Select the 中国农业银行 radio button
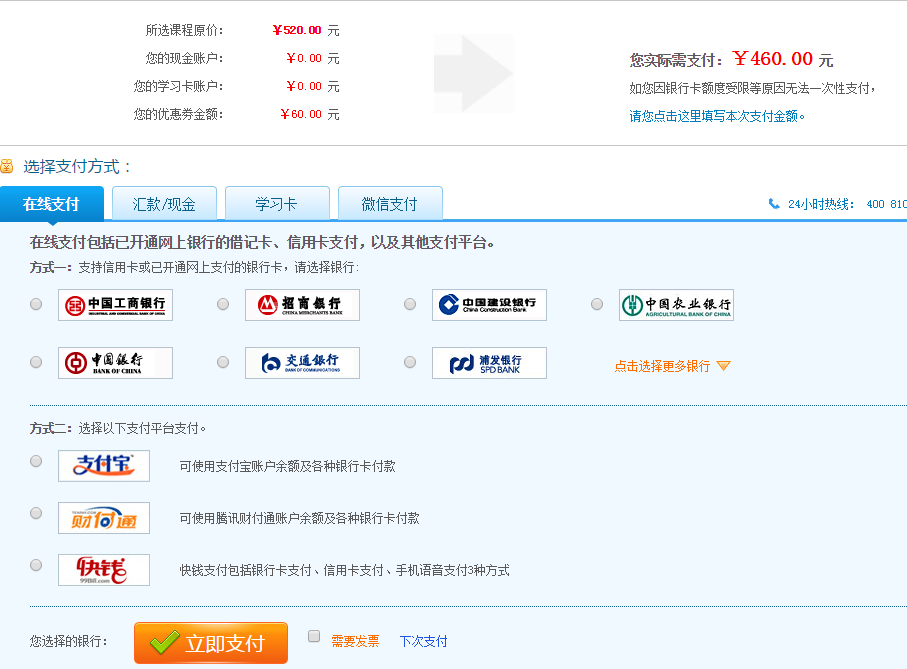 pos(597,304)
